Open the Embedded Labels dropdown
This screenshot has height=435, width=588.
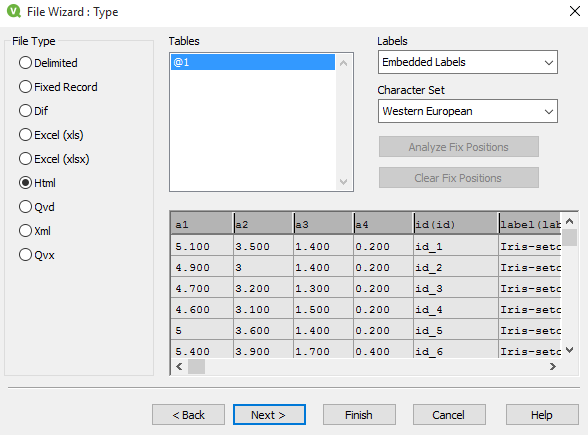pos(468,62)
